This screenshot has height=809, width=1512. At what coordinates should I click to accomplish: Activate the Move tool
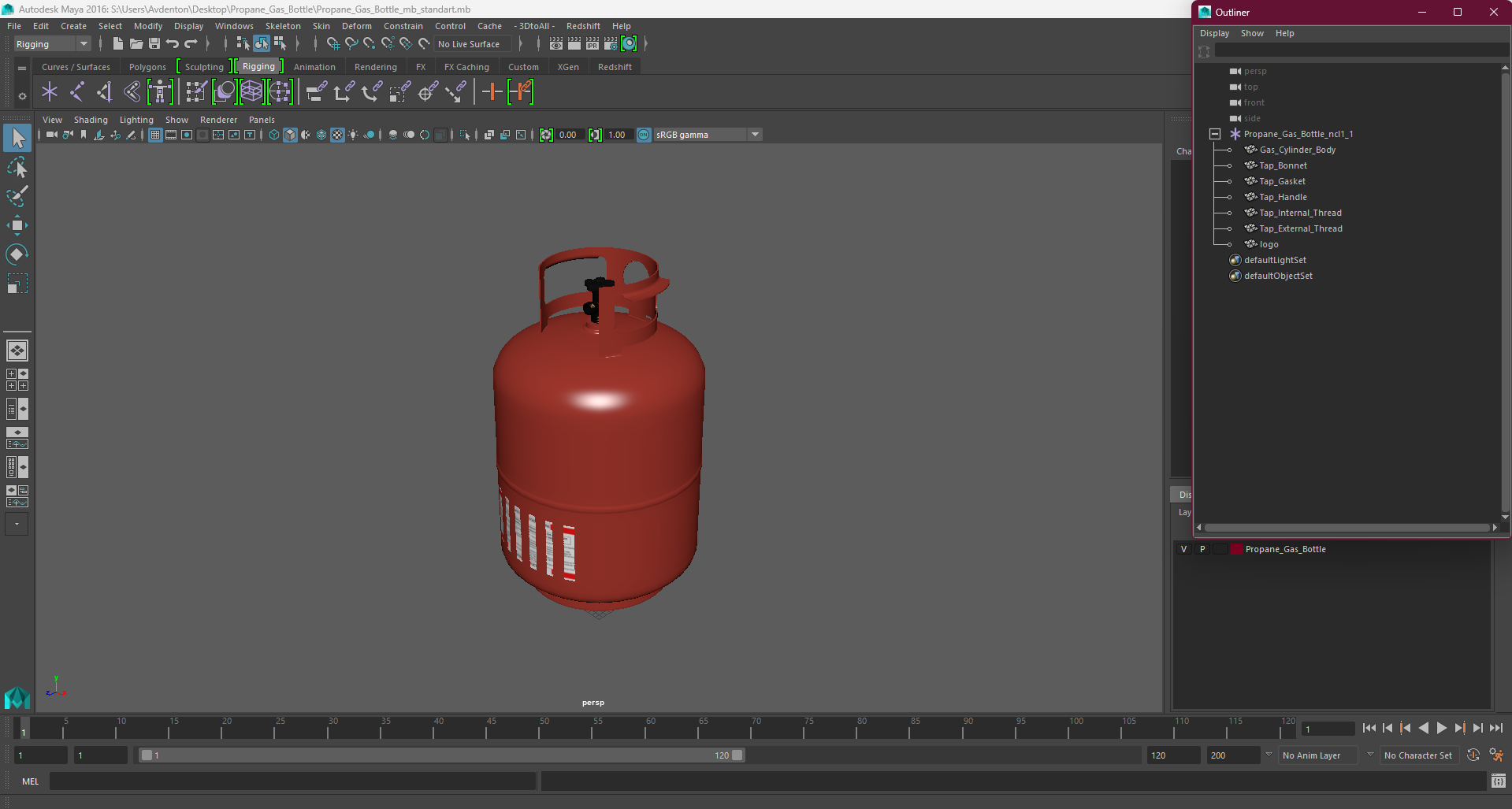click(17, 225)
